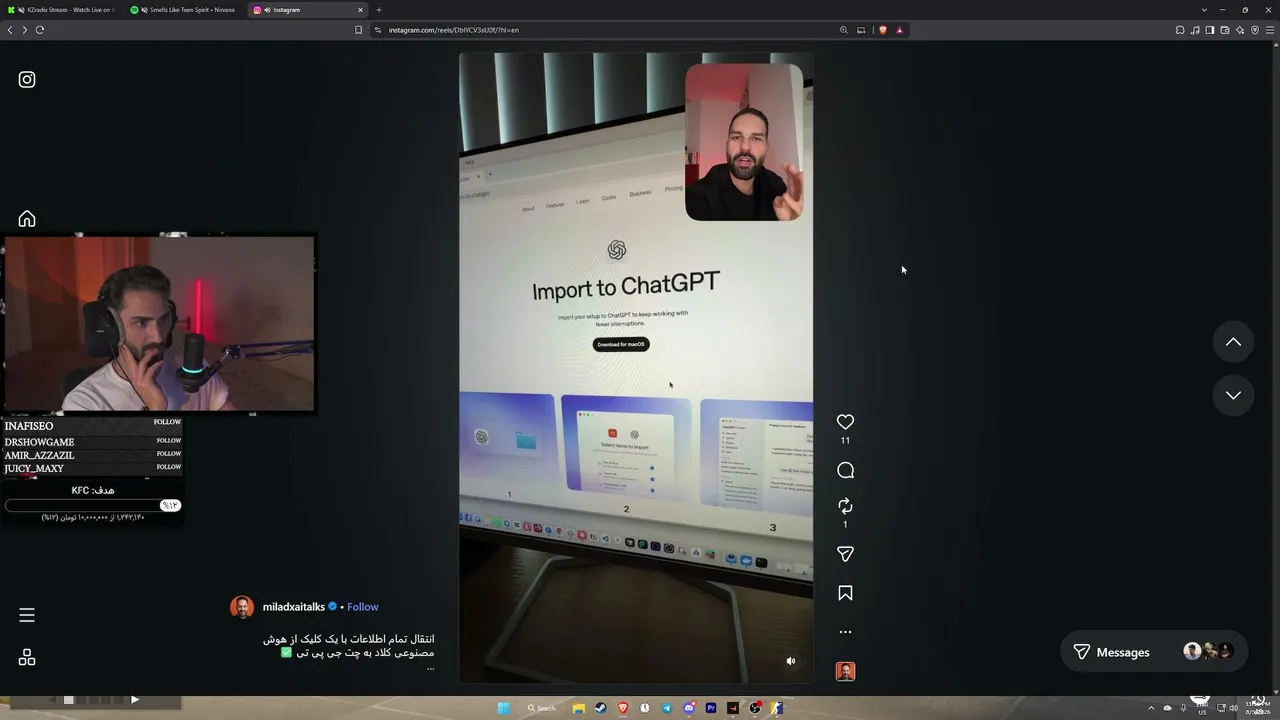Click the Windows taskbar Search box
1280x720 pixels.
coord(543,708)
